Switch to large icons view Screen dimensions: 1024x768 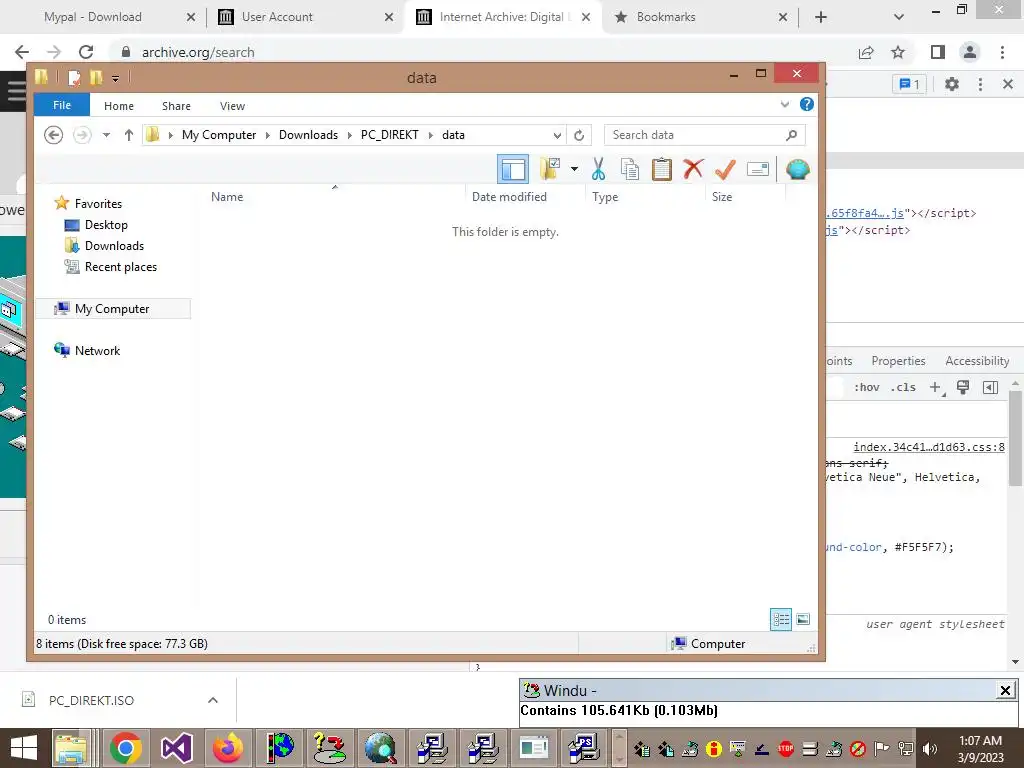click(803, 619)
